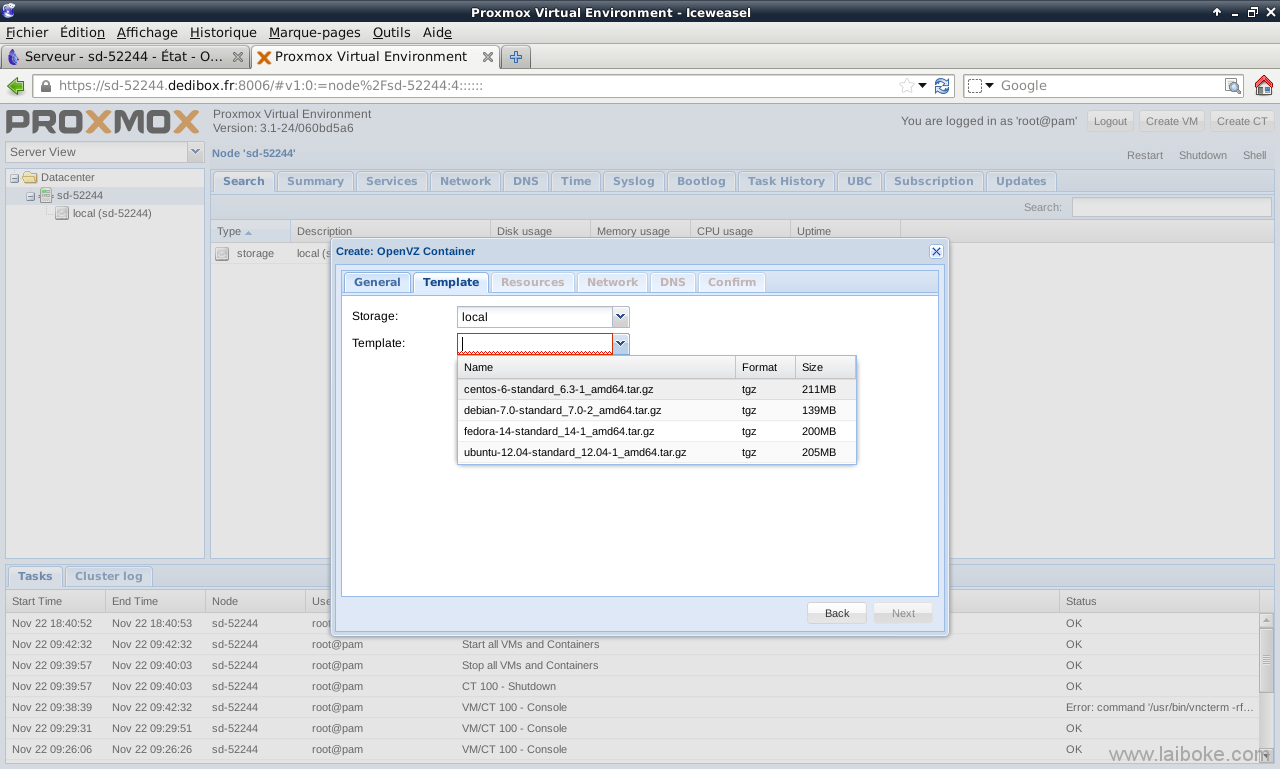Collapse the sd-52244 tree node
The height and width of the screenshot is (769, 1280).
click(31, 196)
